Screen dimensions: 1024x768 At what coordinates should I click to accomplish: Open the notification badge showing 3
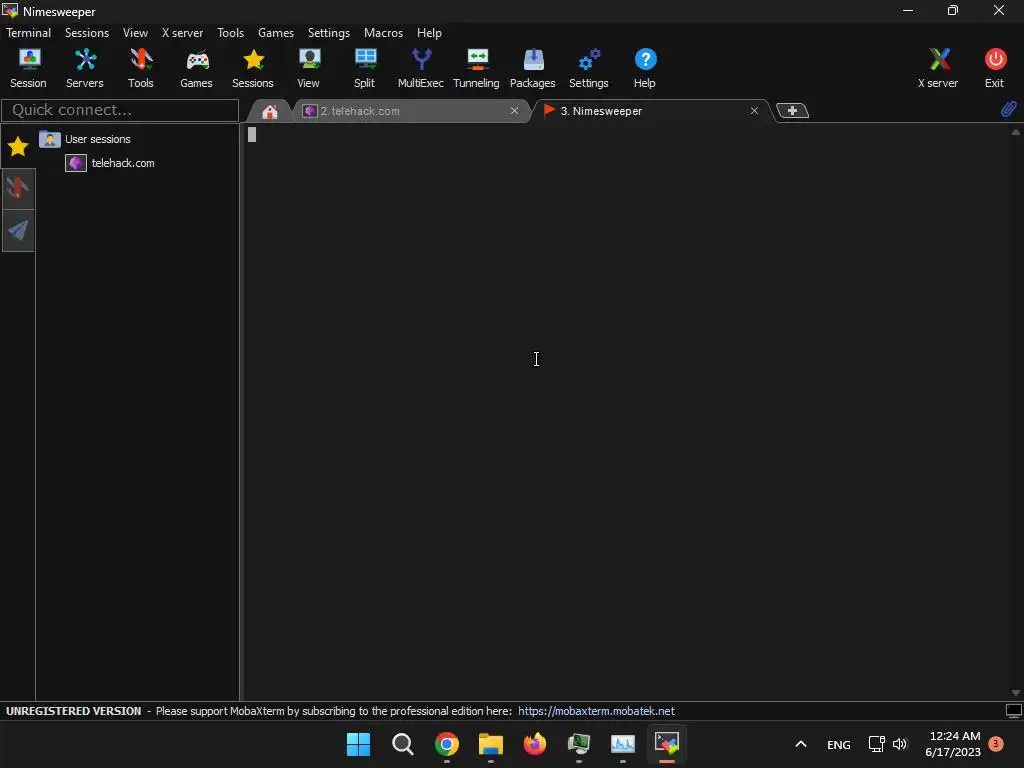pyautogui.click(x=996, y=743)
